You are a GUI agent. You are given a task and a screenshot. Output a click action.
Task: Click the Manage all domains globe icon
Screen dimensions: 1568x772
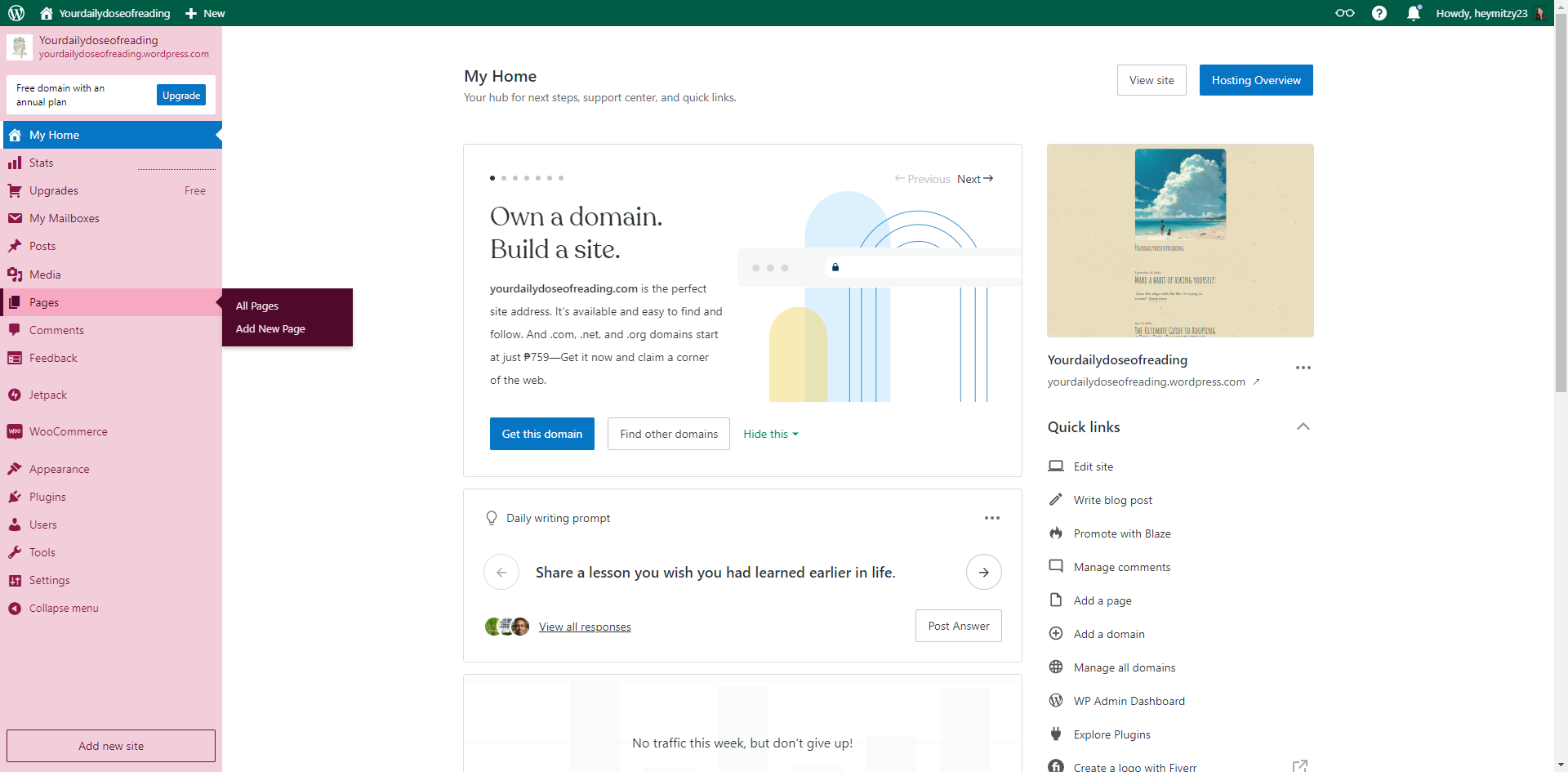click(1056, 667)
